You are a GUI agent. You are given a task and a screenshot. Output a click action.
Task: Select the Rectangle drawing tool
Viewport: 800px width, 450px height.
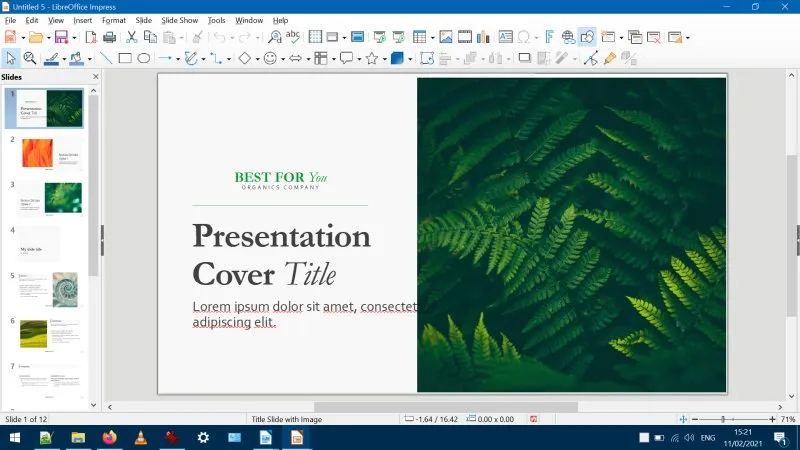[125, 58]
